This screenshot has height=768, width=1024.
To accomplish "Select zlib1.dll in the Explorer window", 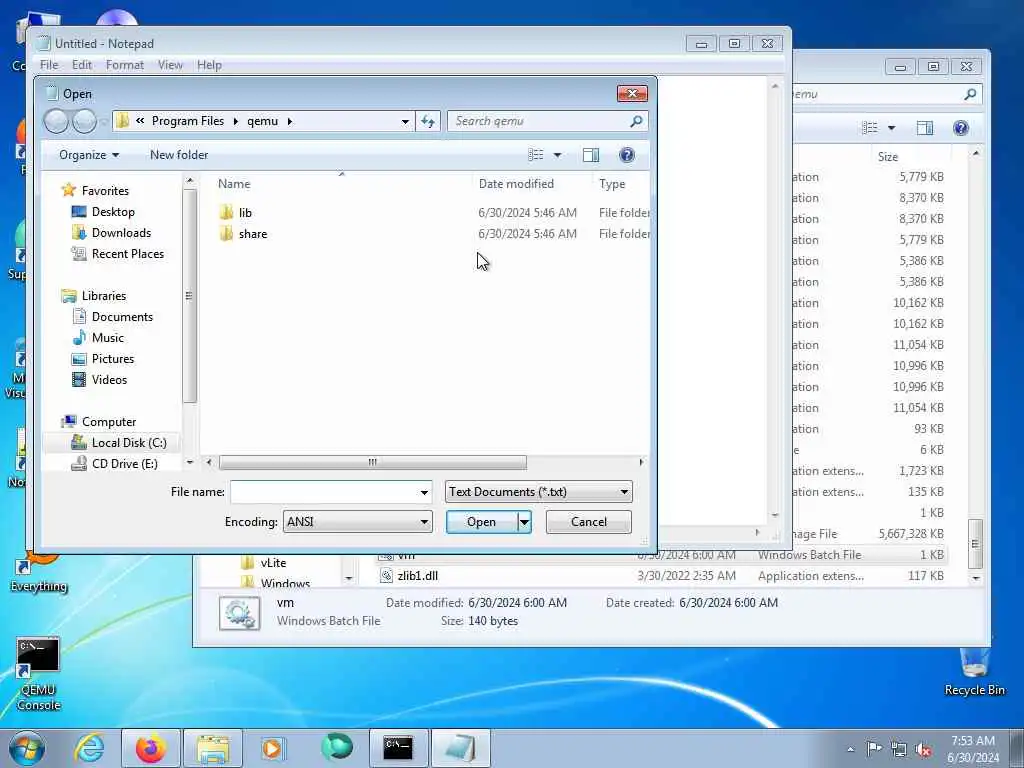I will point(418,576).
